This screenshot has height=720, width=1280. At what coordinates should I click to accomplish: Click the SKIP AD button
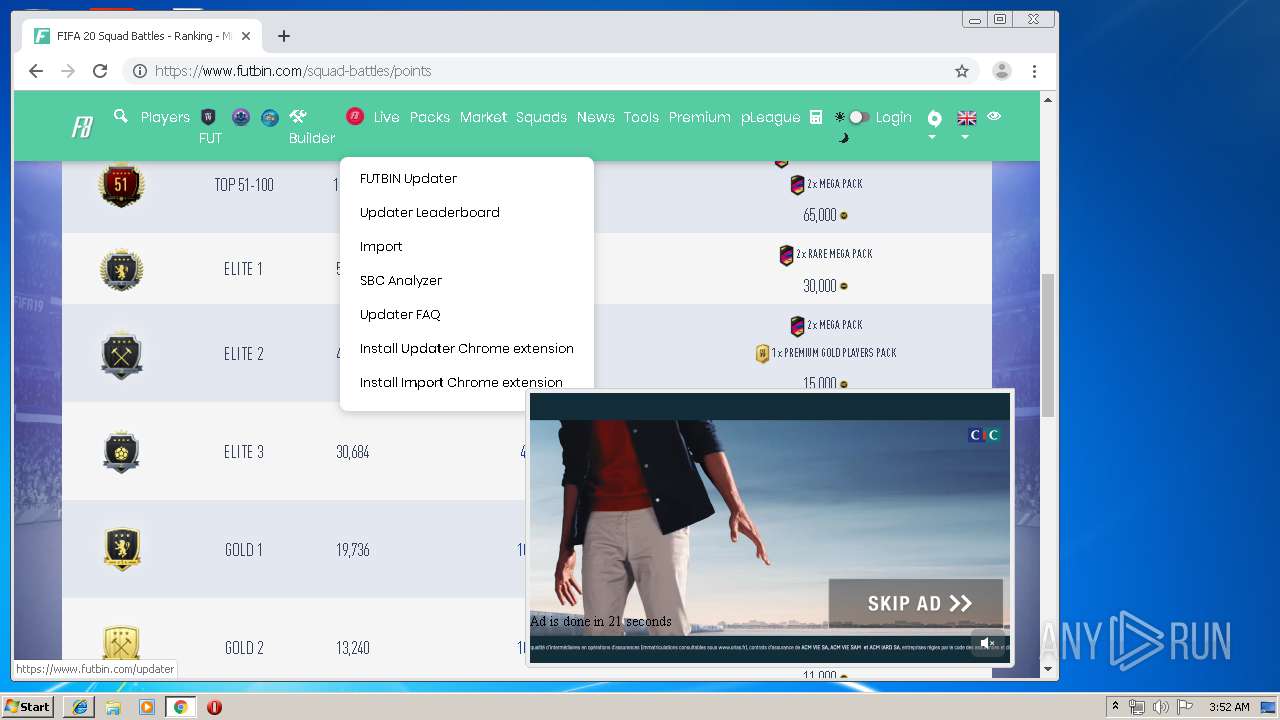(915, 603)
